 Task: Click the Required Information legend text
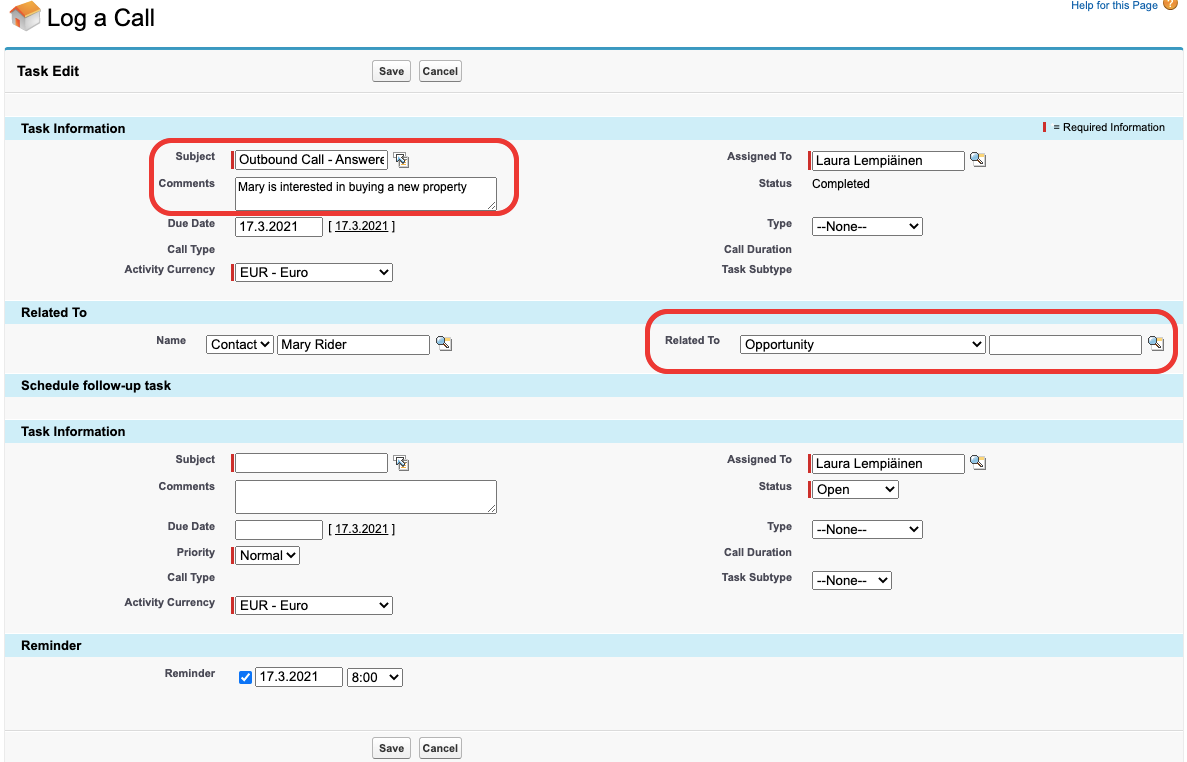(1109, 127)
